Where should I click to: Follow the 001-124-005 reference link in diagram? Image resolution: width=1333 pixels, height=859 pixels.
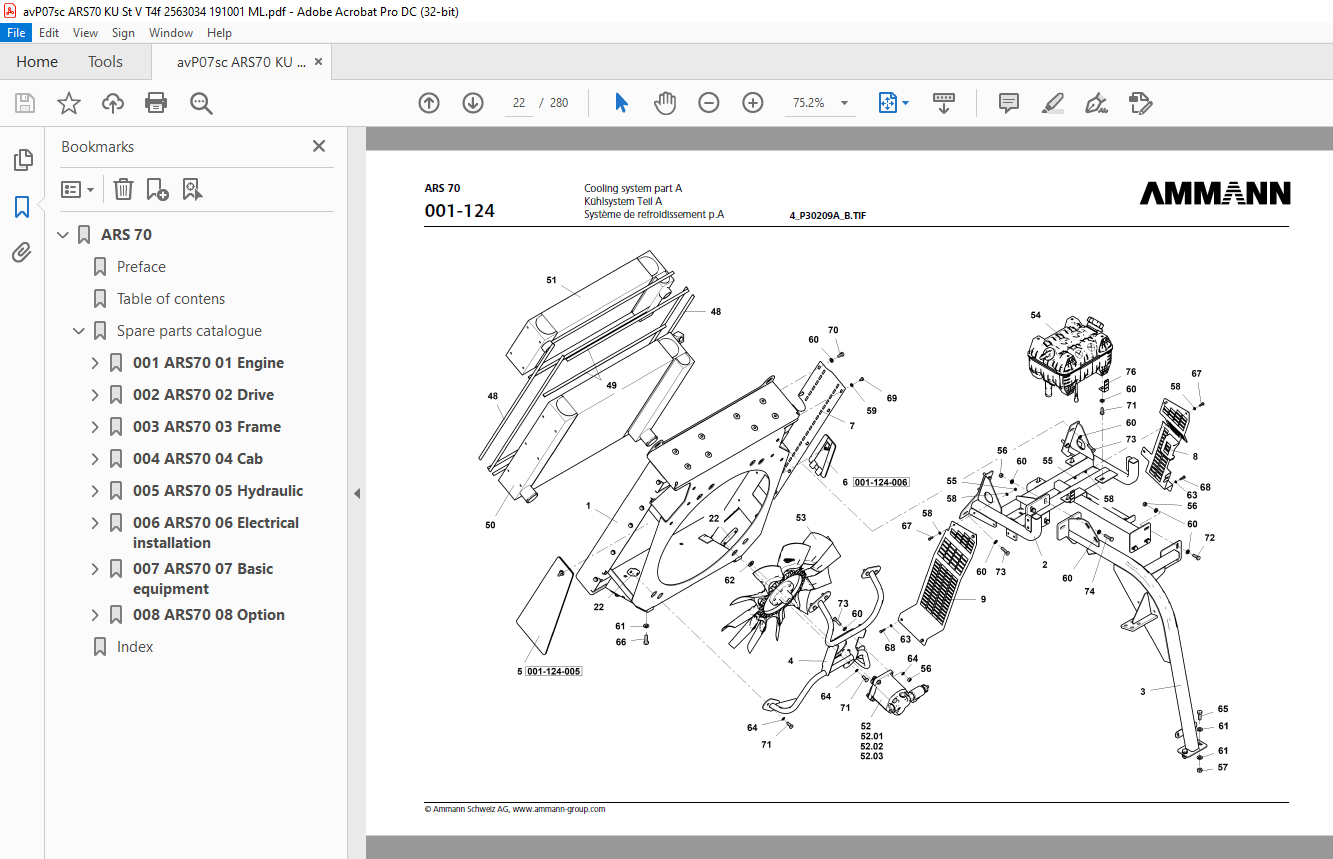[x=554, y=671]
